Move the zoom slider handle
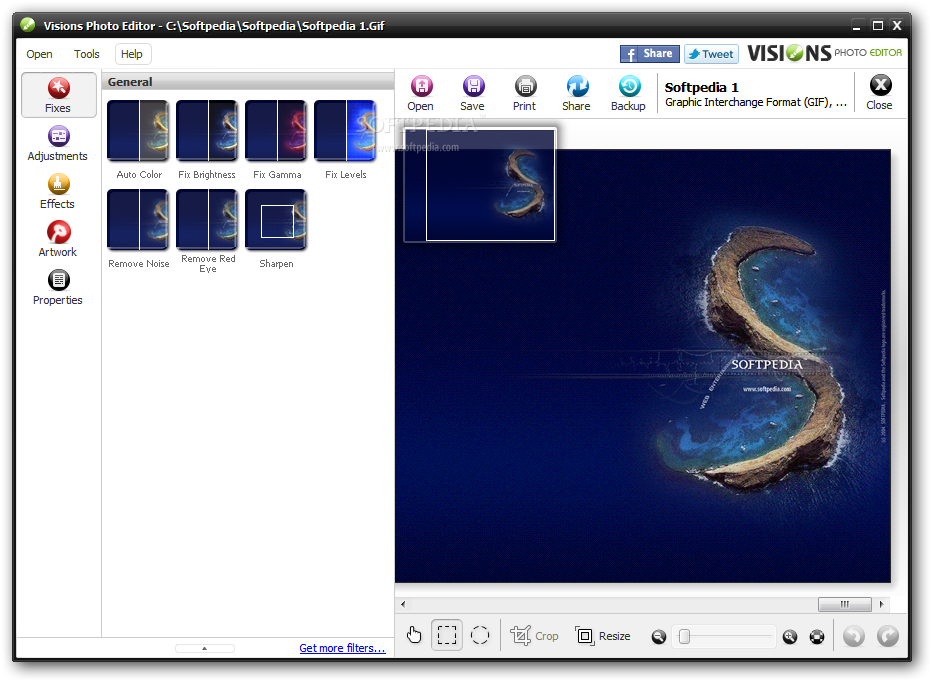 (x=684, y=637)
